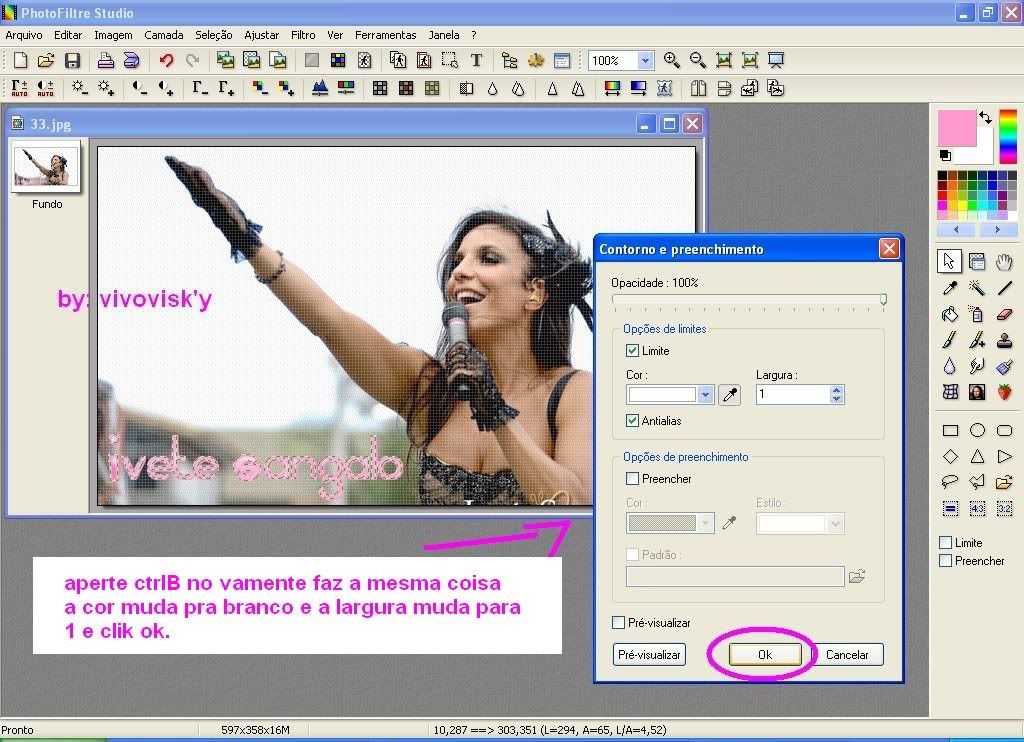Image resolution: width=1024 pixels, height=742 pixels.
Task: Expand the 100% zoom level dropdown
Action: (645, 61)
